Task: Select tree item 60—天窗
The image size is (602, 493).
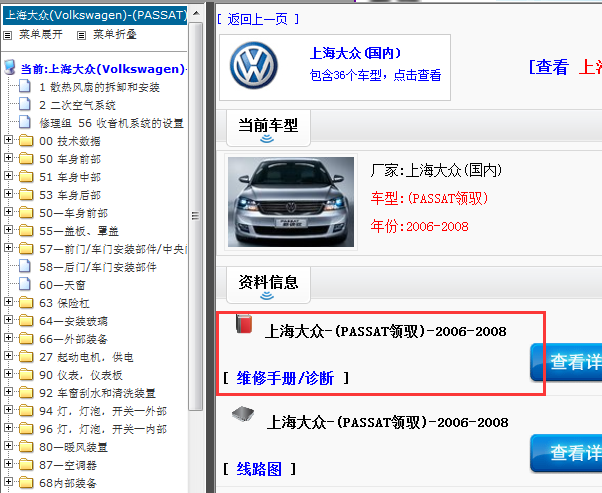Action: tap(62, 285)
